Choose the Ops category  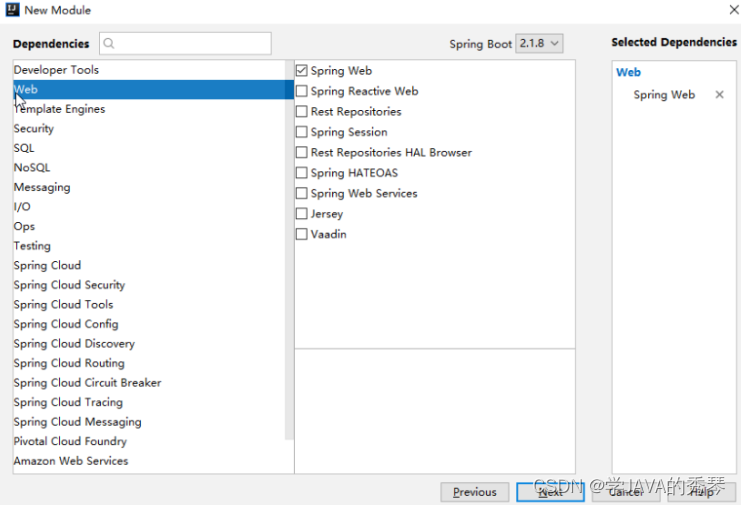tap(149, 226)
